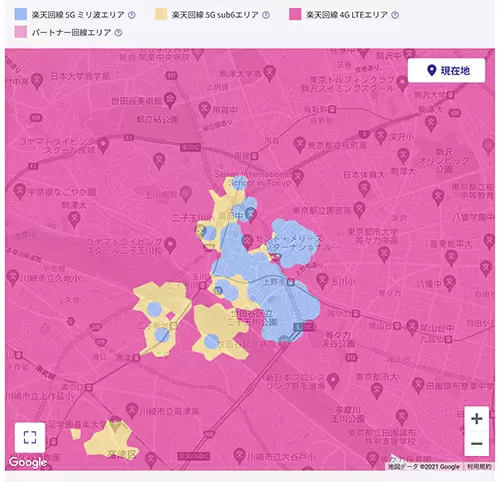Select the 川崎市立大谷戸小 marker
The image size is (500, 482).
pos(239,456)
